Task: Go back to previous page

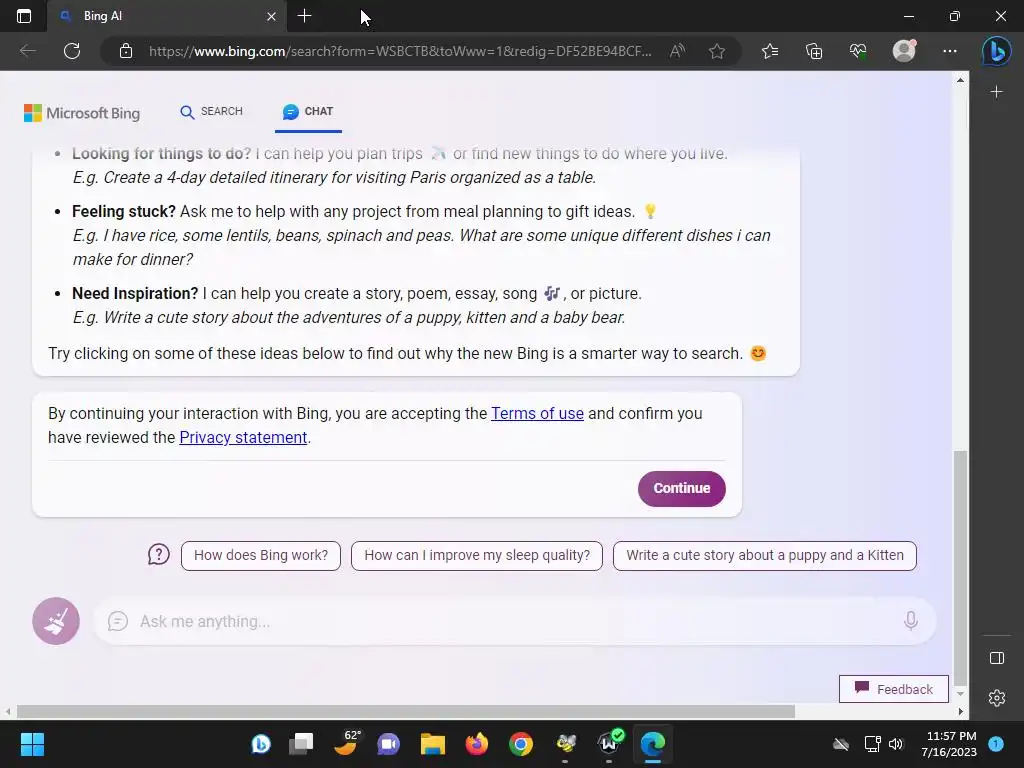Action: coord(27,51)
